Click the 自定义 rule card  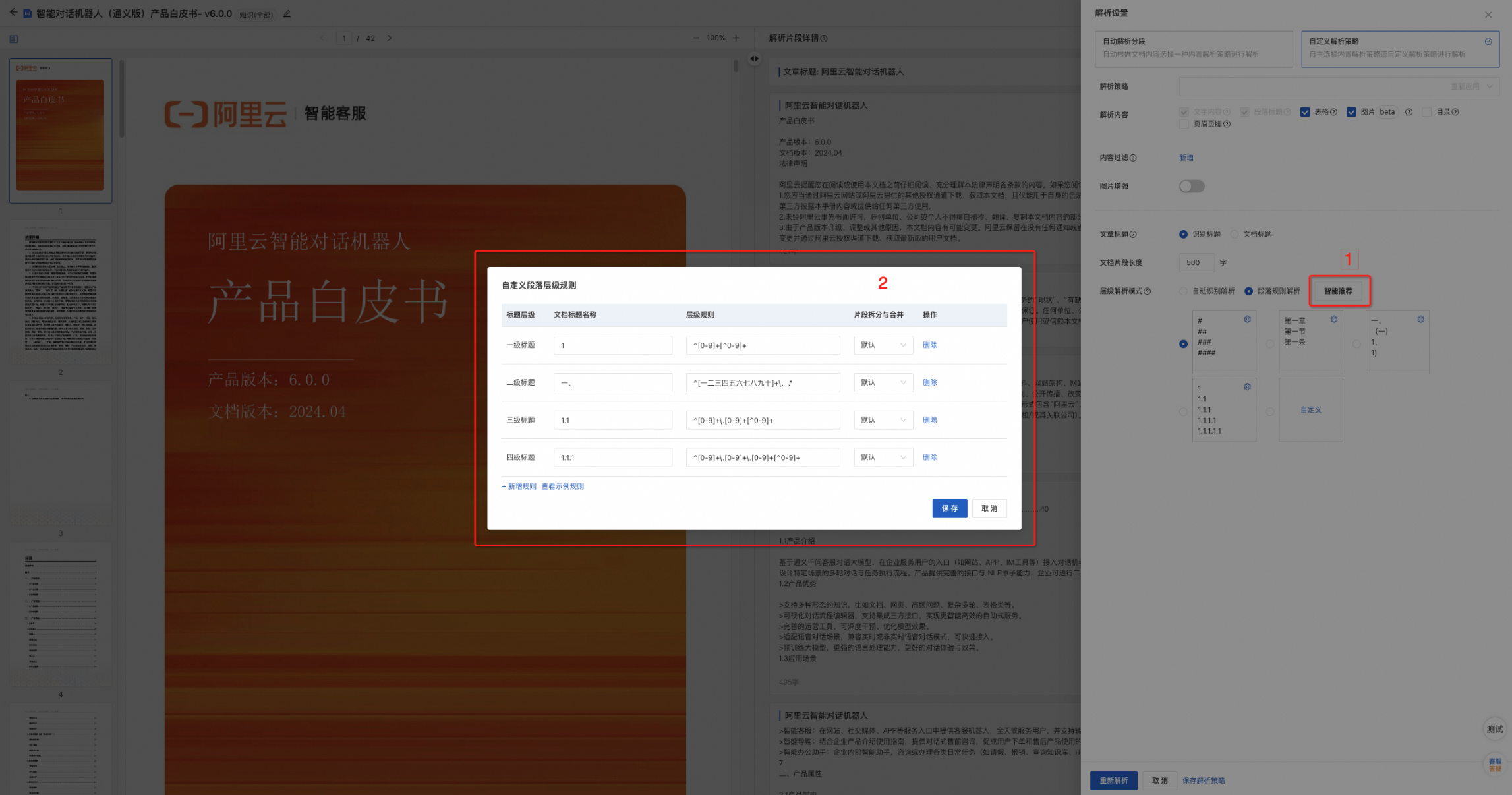[x=1311, y=410]
